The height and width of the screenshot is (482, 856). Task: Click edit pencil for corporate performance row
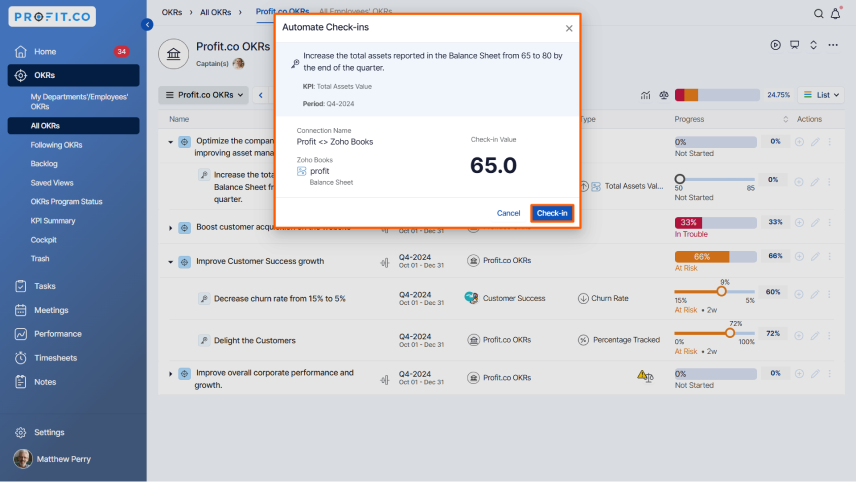[x=815, y=374]
